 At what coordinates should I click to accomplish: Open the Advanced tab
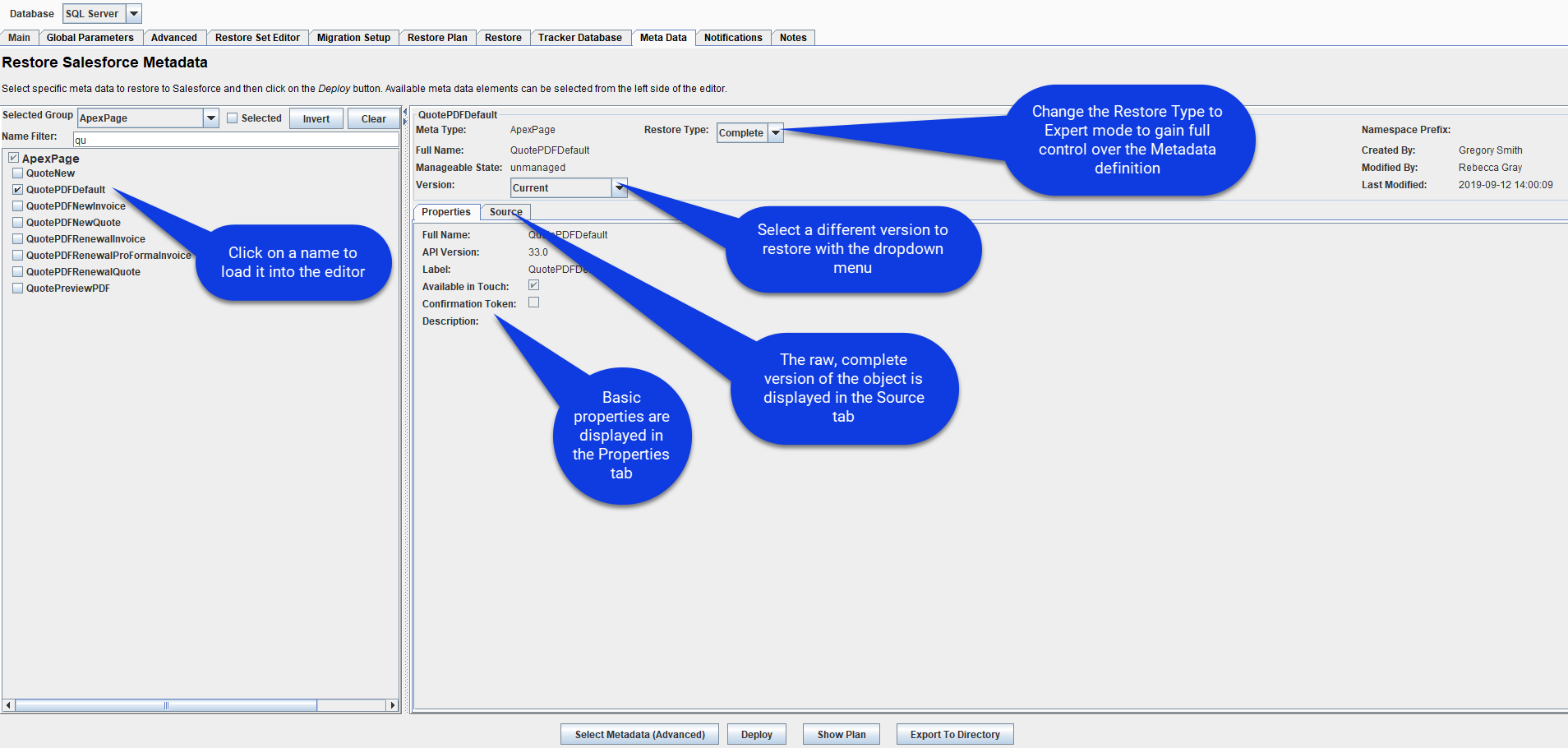[x=174, y=38]
